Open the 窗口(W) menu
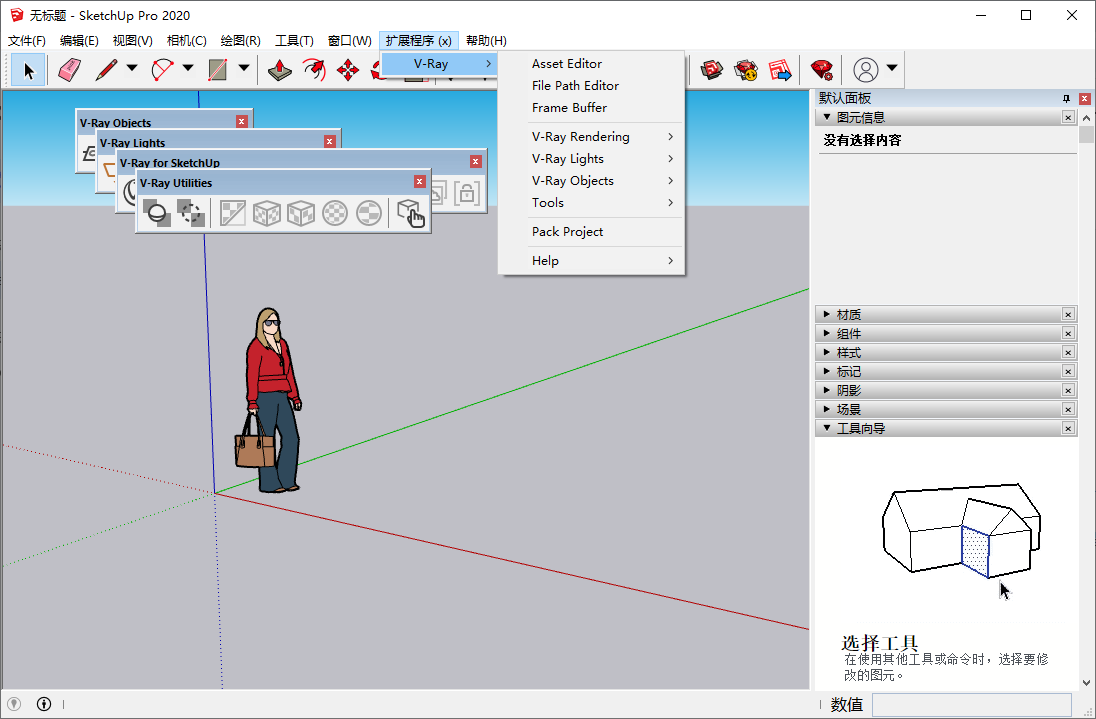The width and height of the screenshot is (1096, 719). point(348,40)
